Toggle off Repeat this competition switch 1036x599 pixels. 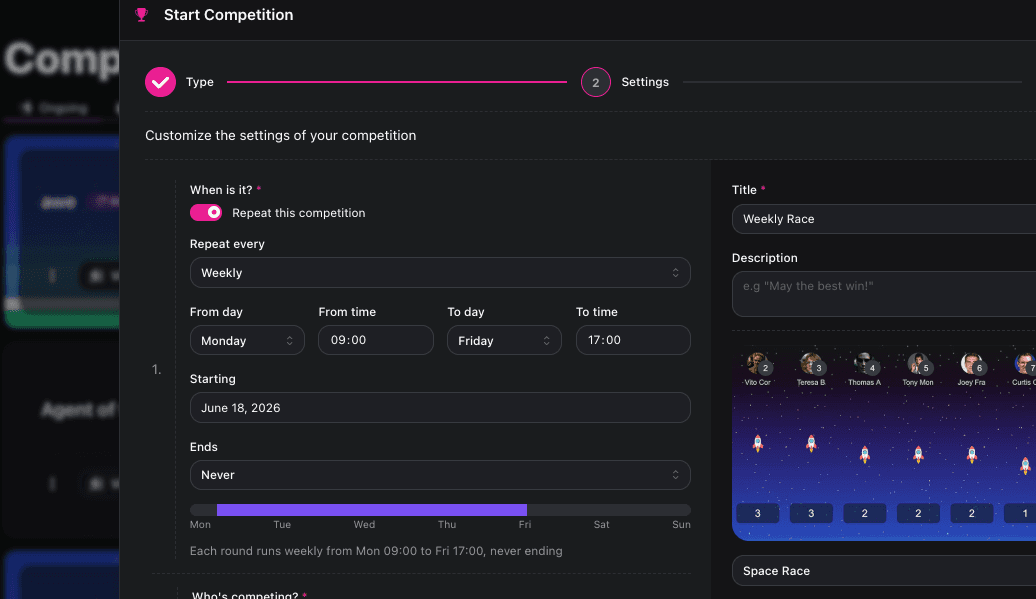pyautogui.click(x=206, y=213)
